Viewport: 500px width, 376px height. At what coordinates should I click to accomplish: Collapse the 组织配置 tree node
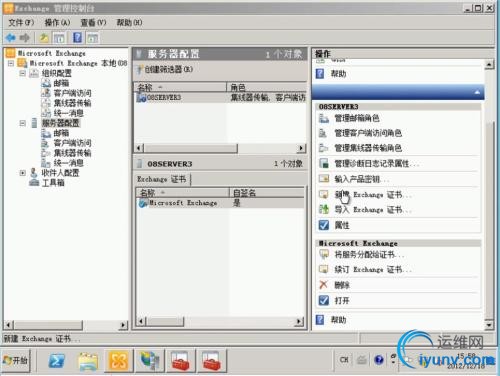[x=22, y=73]
